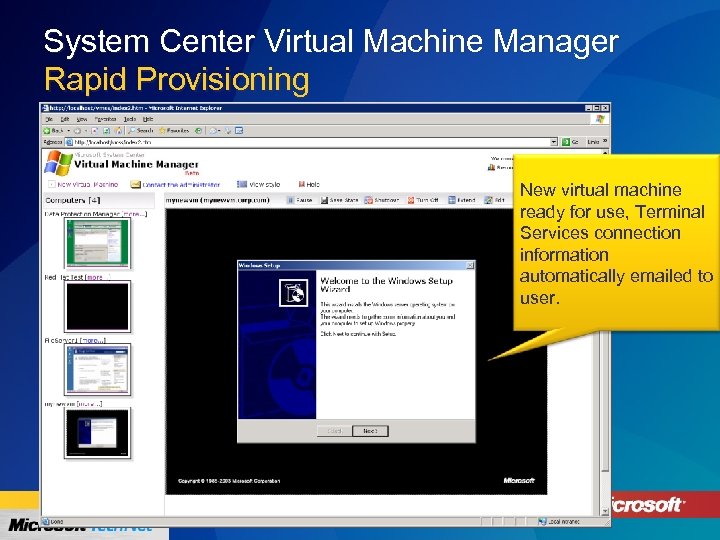Click the Links toolbar label

point(593,142)
